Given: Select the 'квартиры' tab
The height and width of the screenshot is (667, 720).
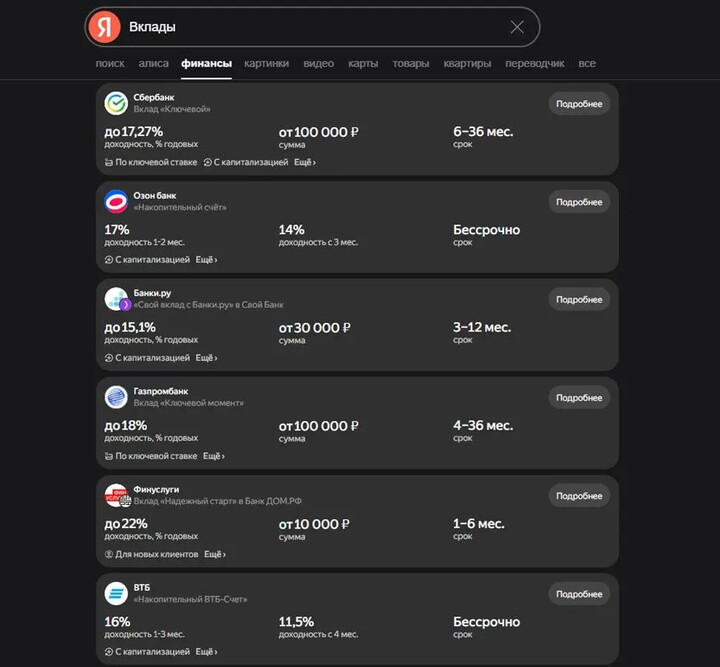Looking at the screenshot, I should pos(467,64).
